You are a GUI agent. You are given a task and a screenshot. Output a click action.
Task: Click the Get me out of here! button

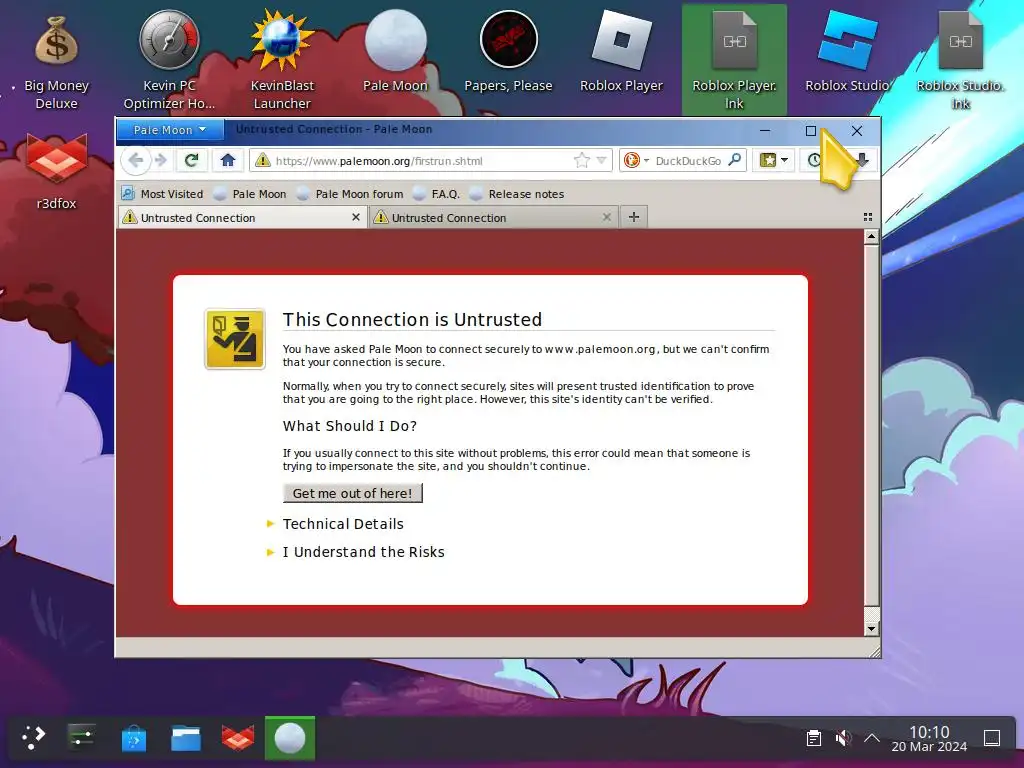point(353,493)
